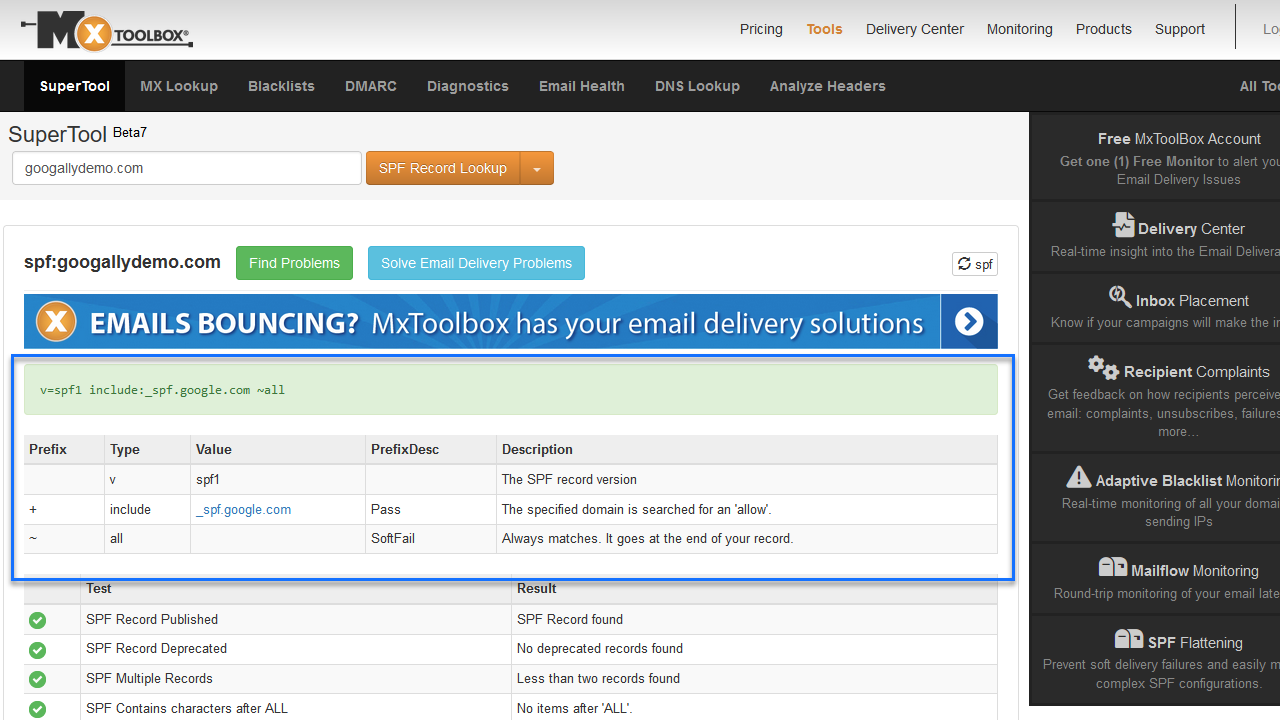Open Pricing in the top menu
The width and height of the screenshot is (1280, 720).
pyautogui.click(x=761, y=29)
